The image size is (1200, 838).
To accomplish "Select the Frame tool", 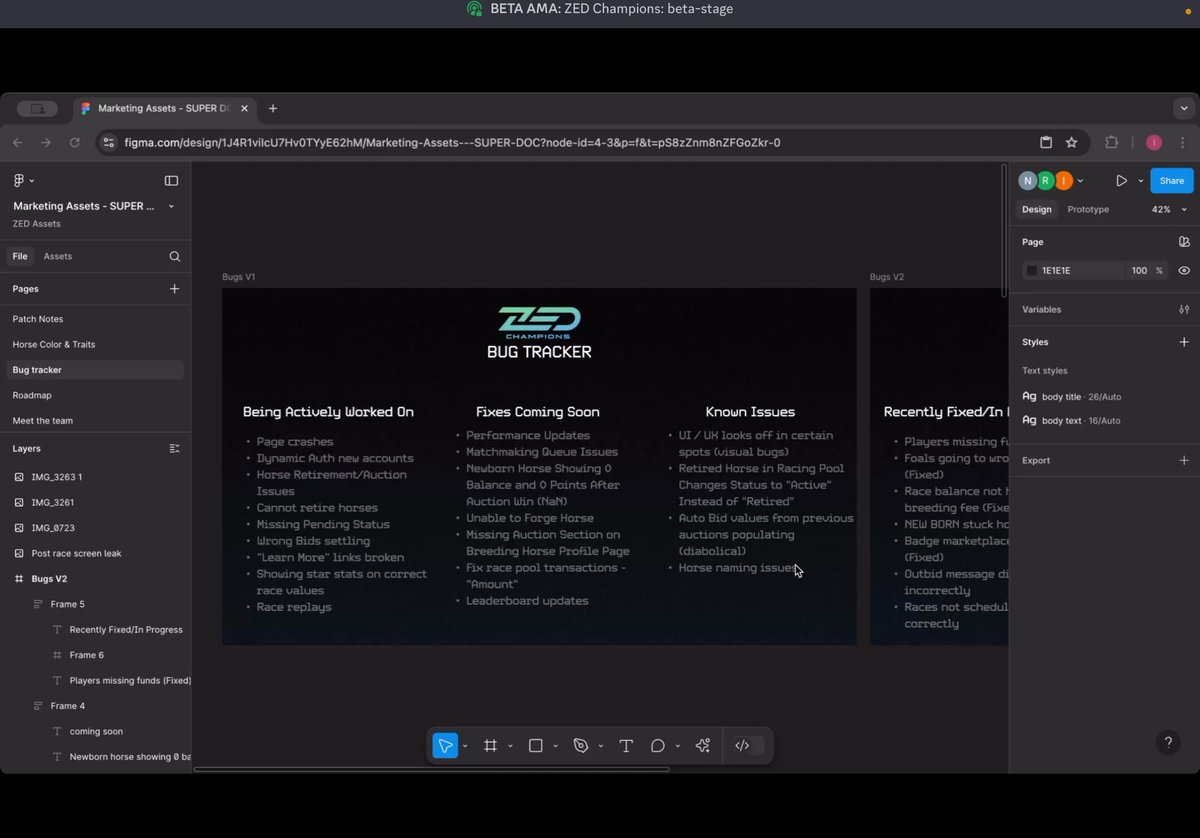I will pyautogui.click(x=490, y=745).
